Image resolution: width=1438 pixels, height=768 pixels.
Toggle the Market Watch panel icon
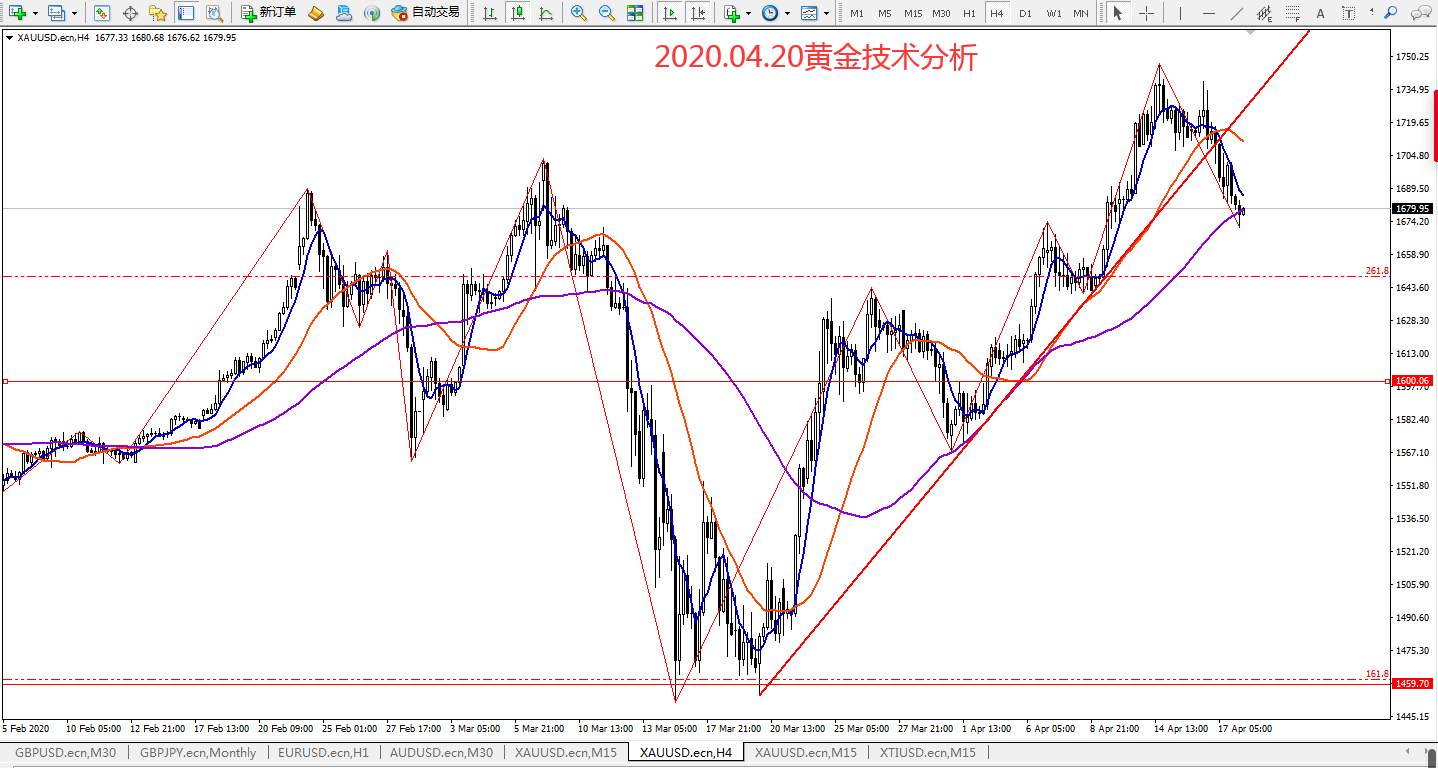click(x=101, y=13)
